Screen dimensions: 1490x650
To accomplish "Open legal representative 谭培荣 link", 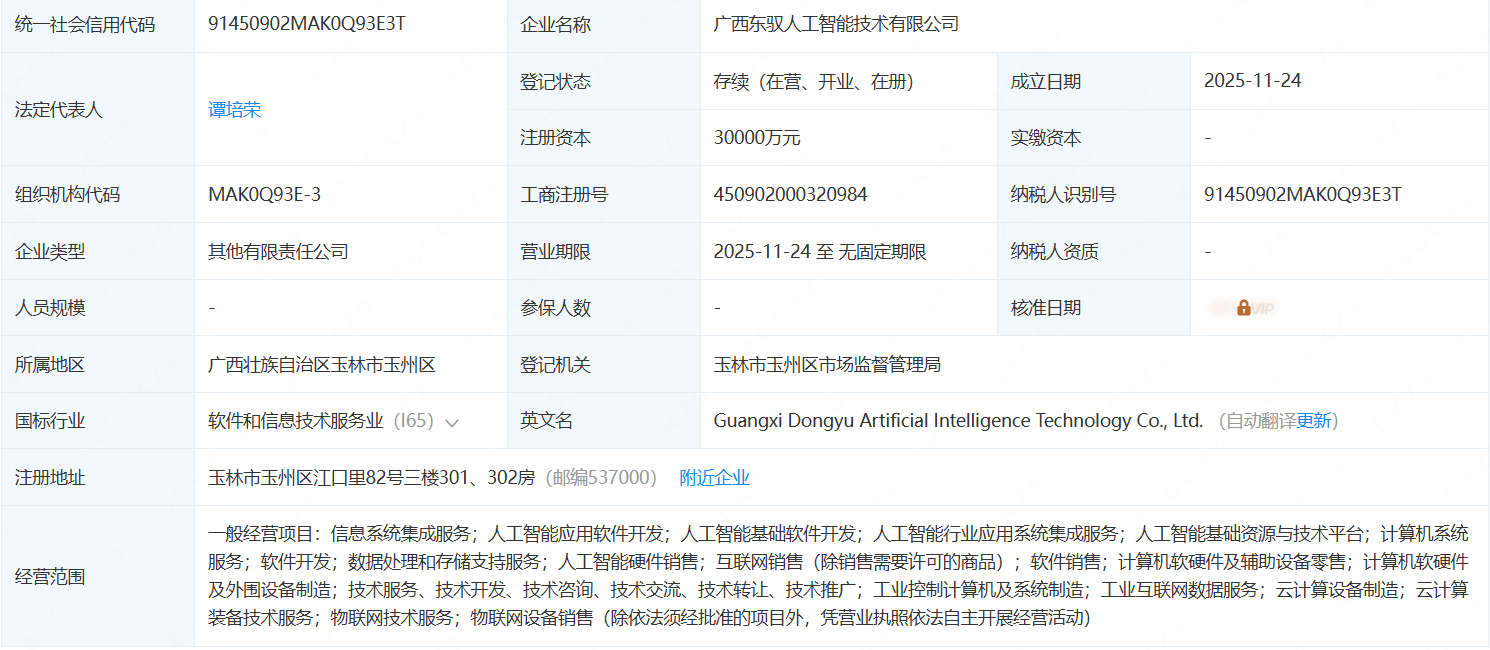I will click(x=234, y=110).
